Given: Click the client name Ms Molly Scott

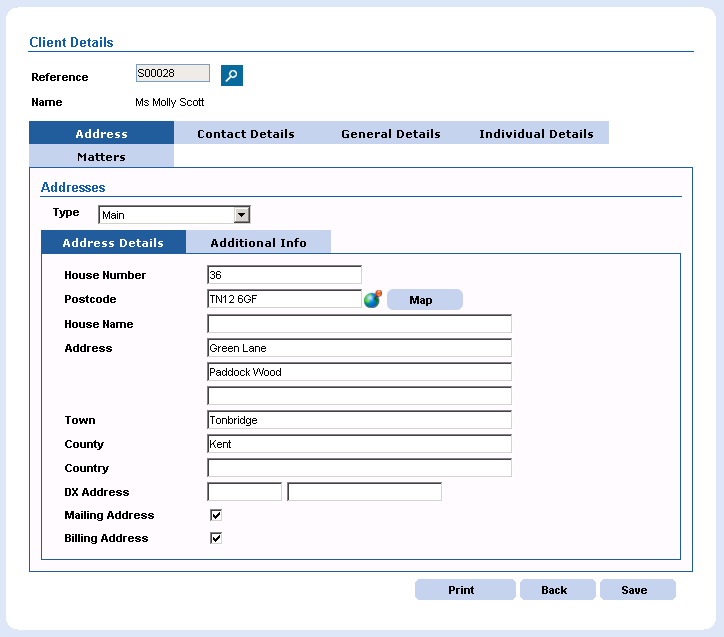Looking at the screenshot, I should (x=169, y=102).
